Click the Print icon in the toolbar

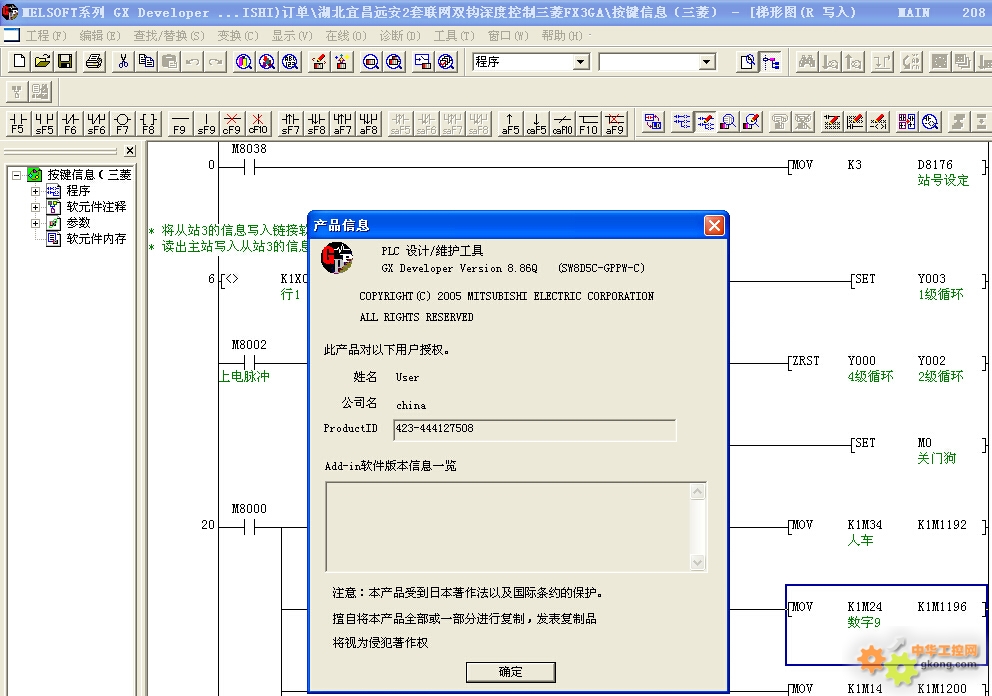click(x=94, y=61)
